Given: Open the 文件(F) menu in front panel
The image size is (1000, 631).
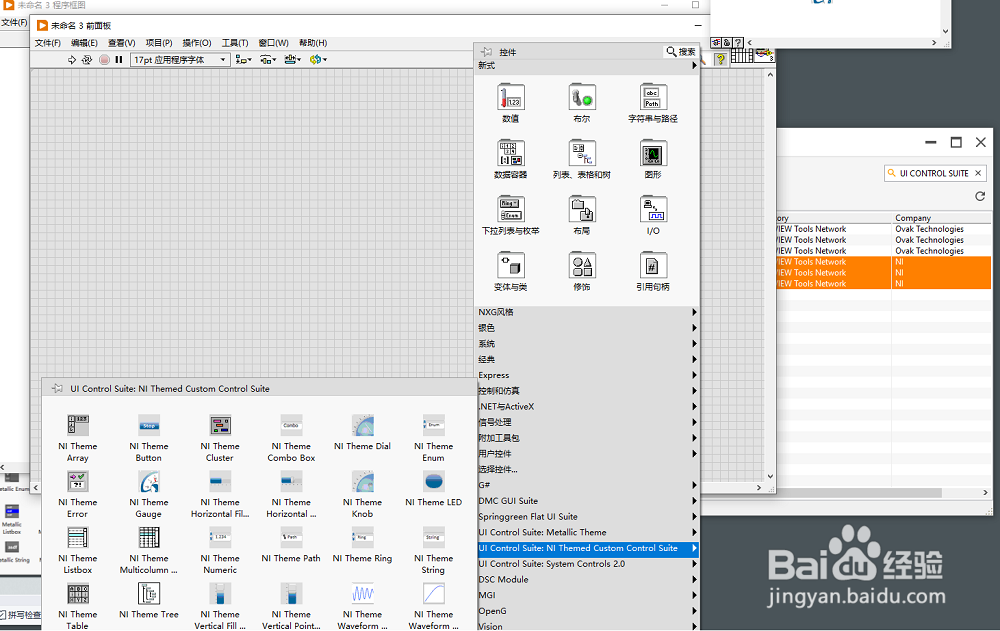Looking at the screenshot, I should tap(48, 43).
